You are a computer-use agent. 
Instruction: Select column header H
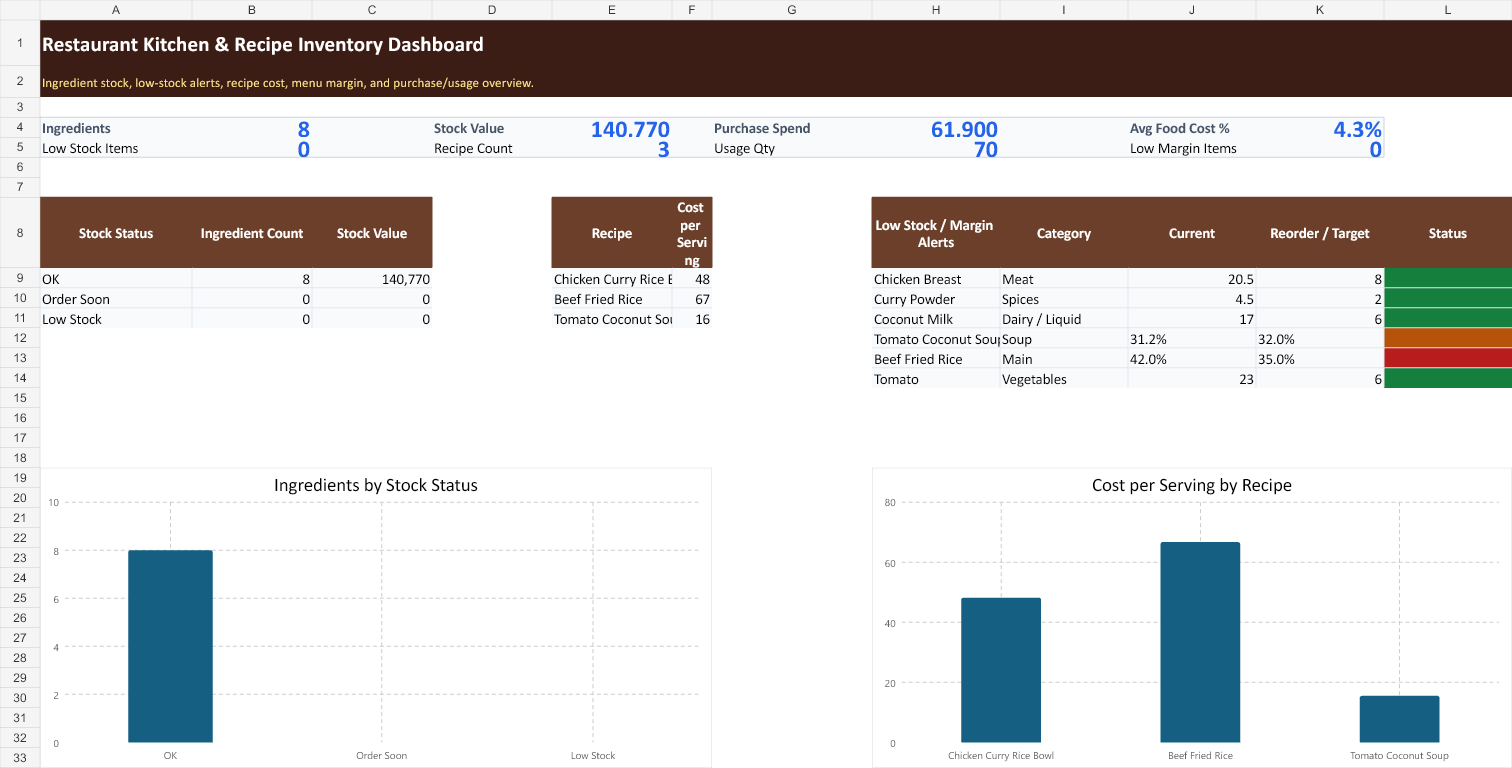pyautogui.click(x=936, y=10)
